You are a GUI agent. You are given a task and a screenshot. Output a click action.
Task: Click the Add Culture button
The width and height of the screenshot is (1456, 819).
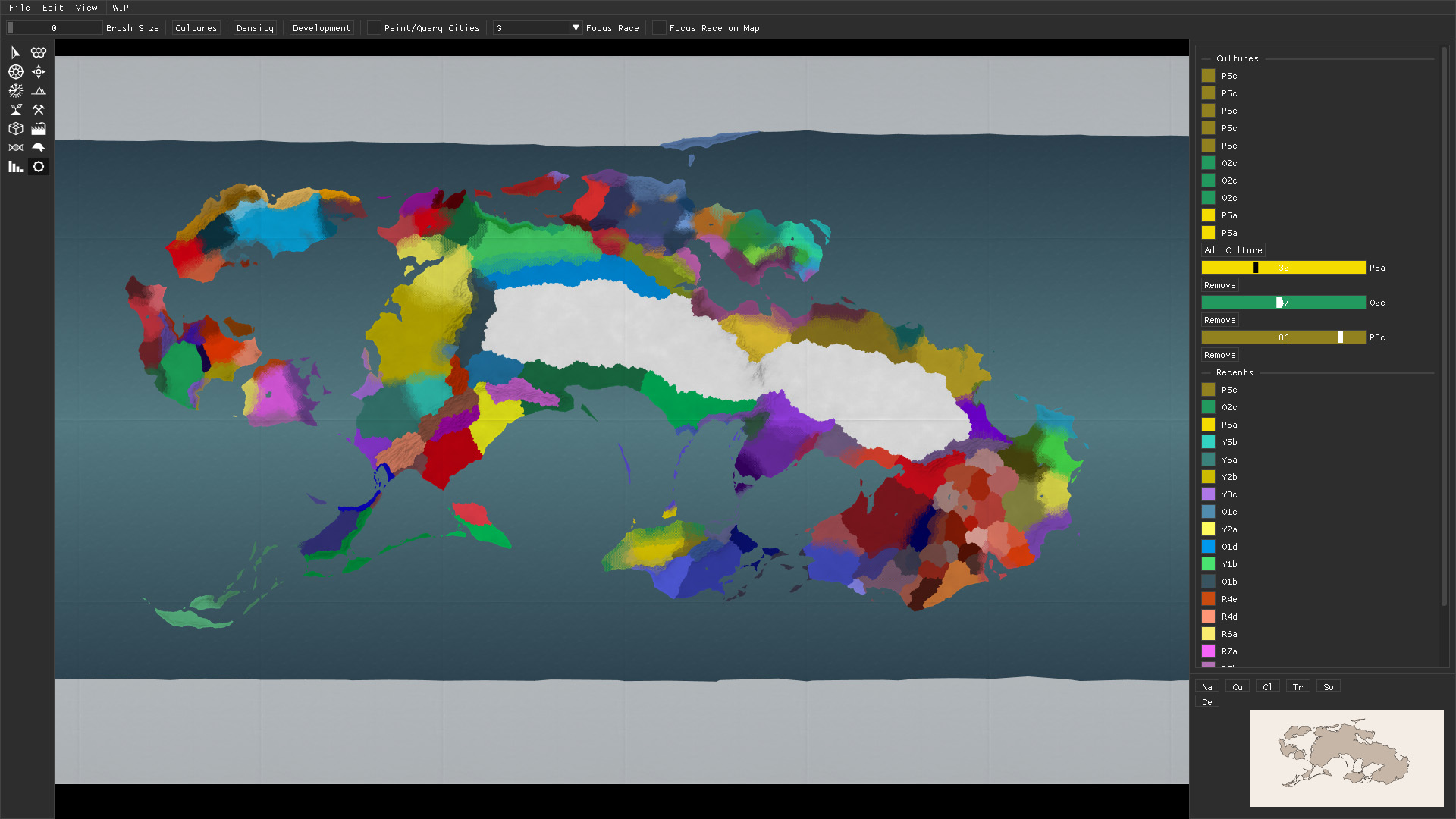[1233, 250]
